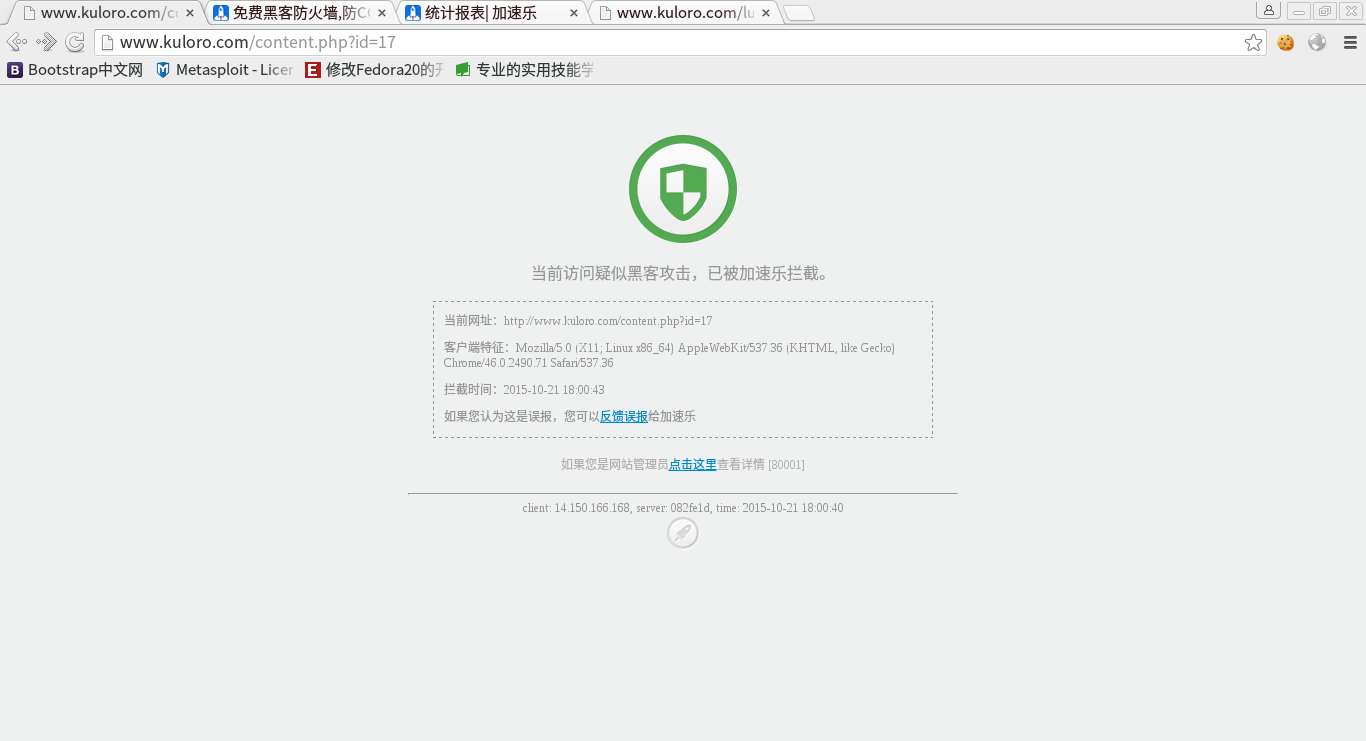
Task: Close the 统计报表 加速乐 tab
Action: (x=574, y=13)
